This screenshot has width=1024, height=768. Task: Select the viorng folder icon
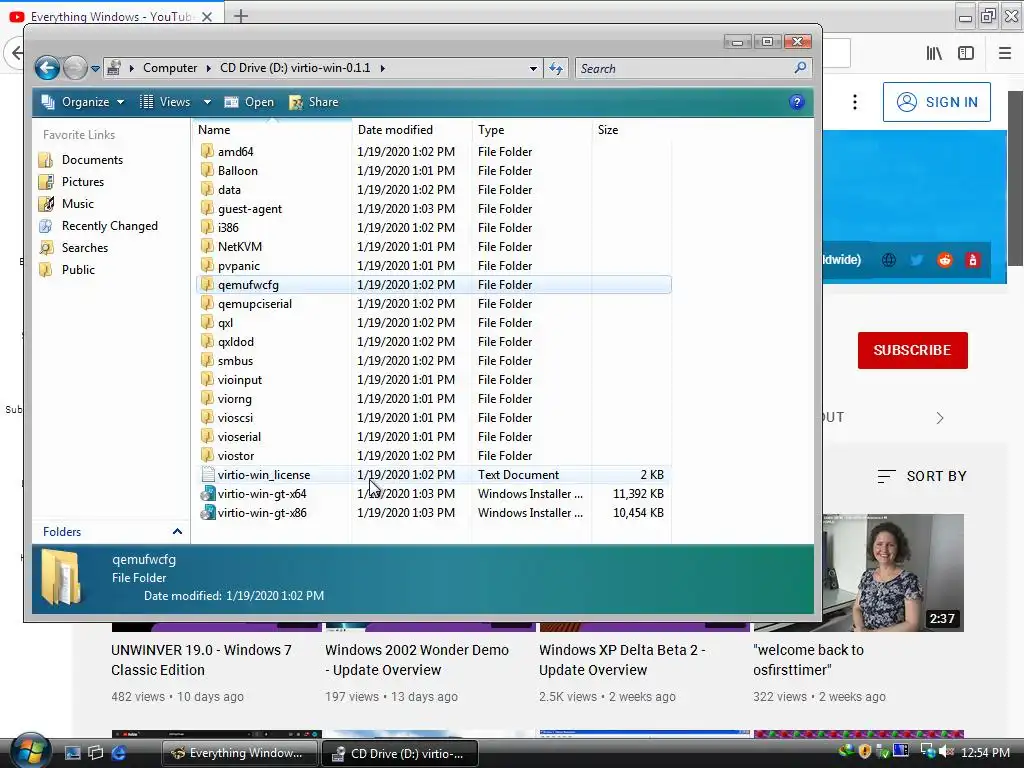(x=207, y=398)
